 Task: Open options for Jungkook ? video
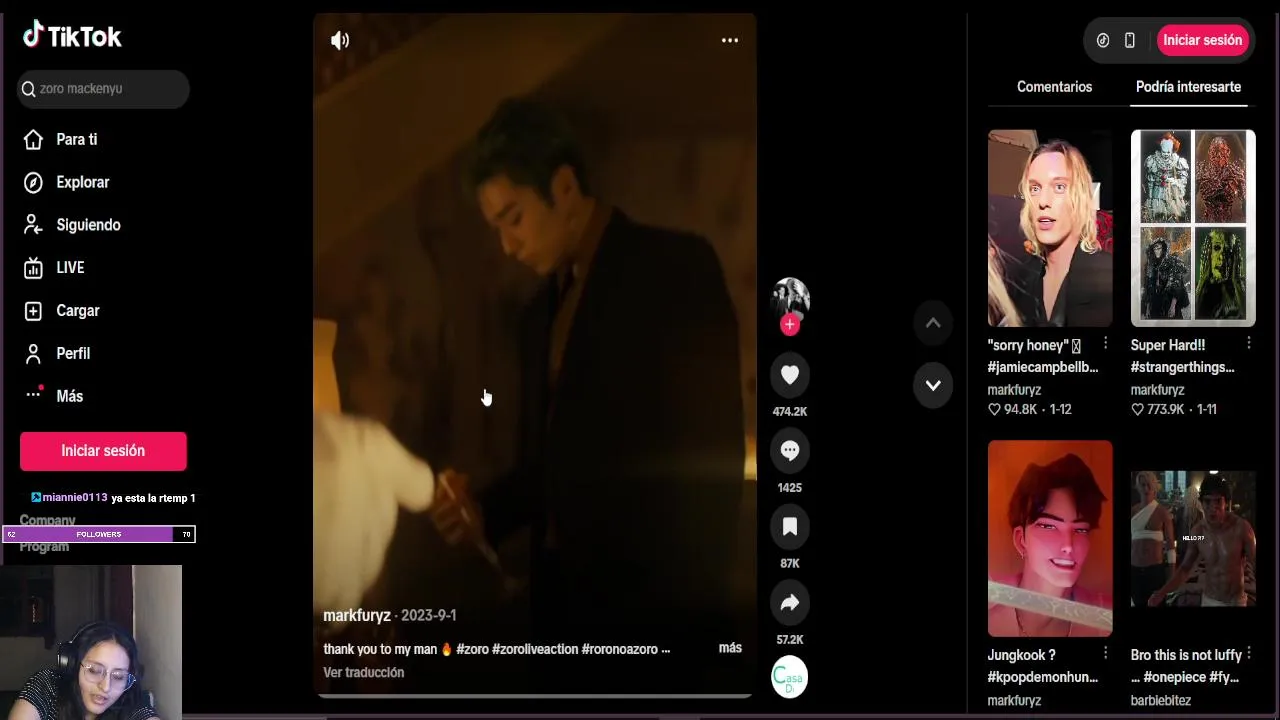1105,653
